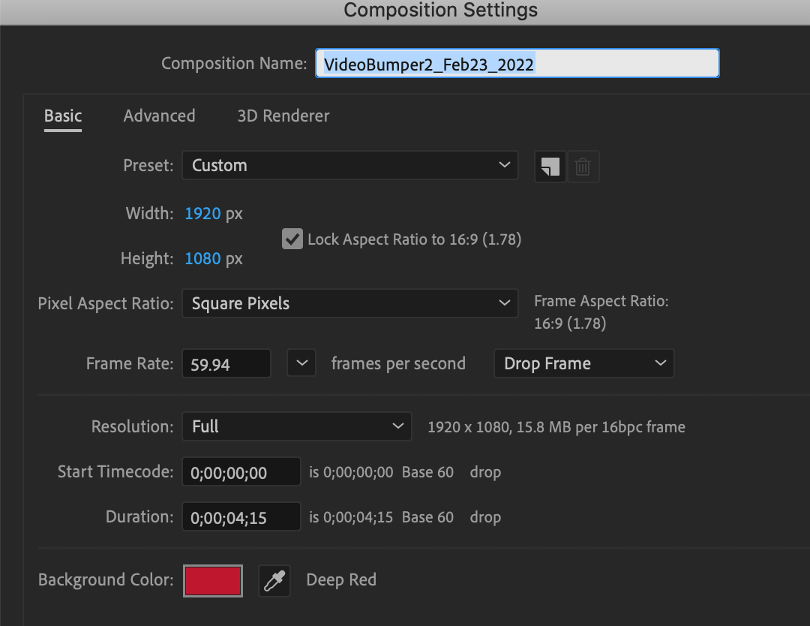Open the frame rate preset arrow
The height and width of the screenshot is (626, 810).
[301, 363]
